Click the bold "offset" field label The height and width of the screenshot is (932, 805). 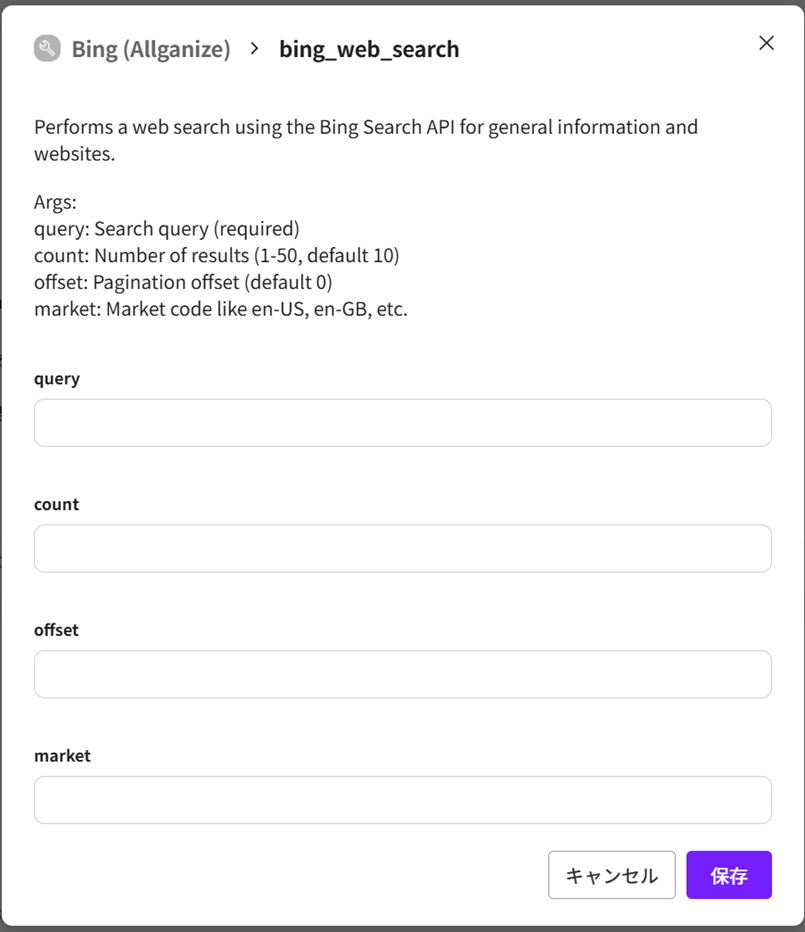pyautogui.click(x=56, y=630)
